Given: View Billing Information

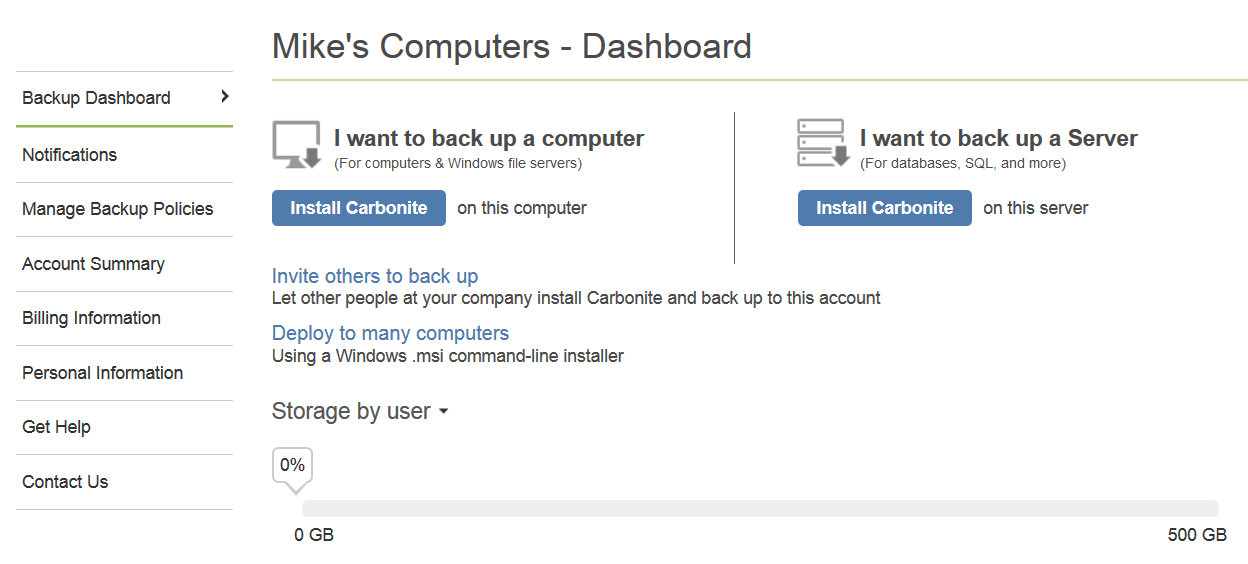Looking at the screenshot, I should 91,318.
